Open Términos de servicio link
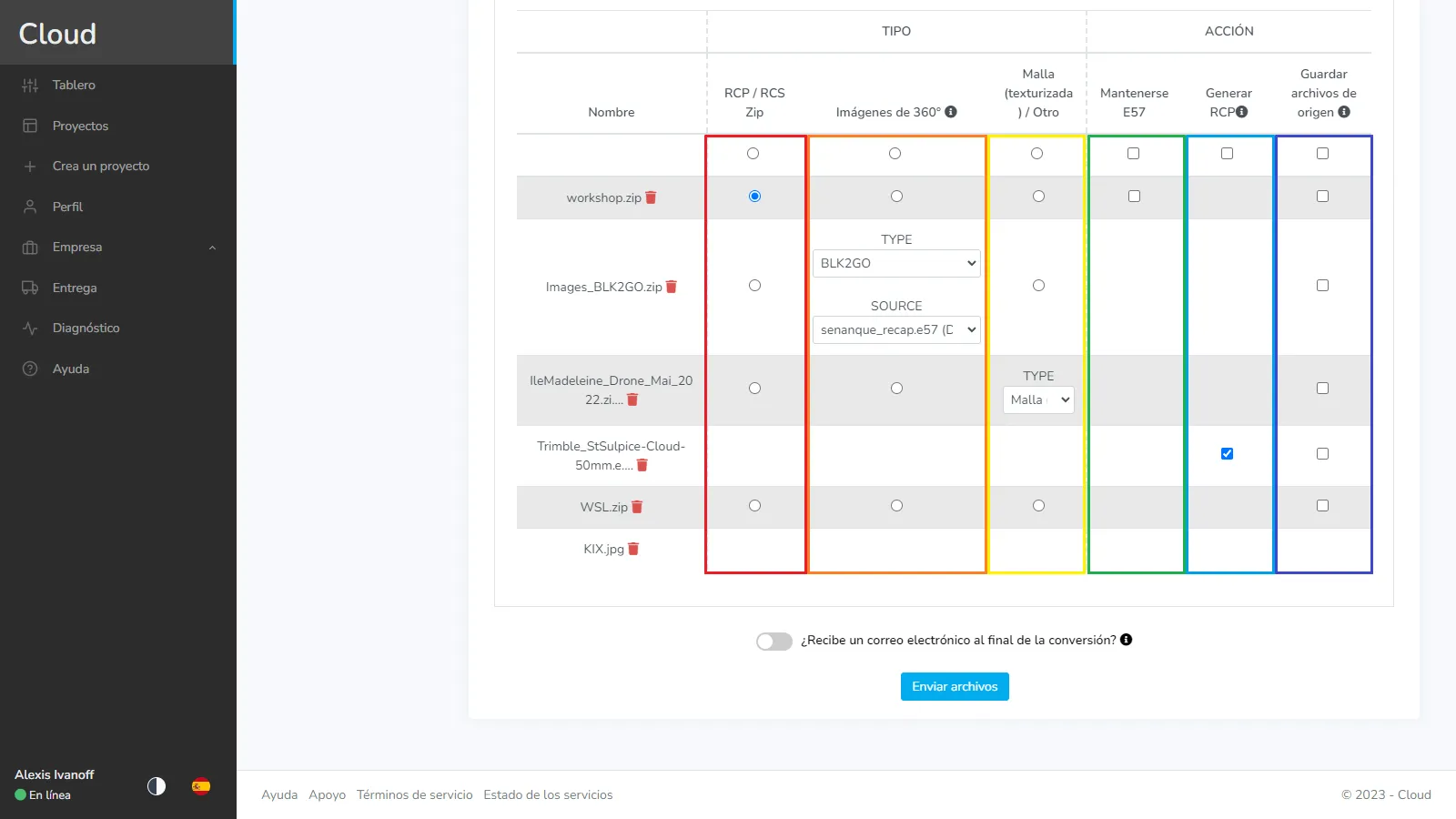 415,794
